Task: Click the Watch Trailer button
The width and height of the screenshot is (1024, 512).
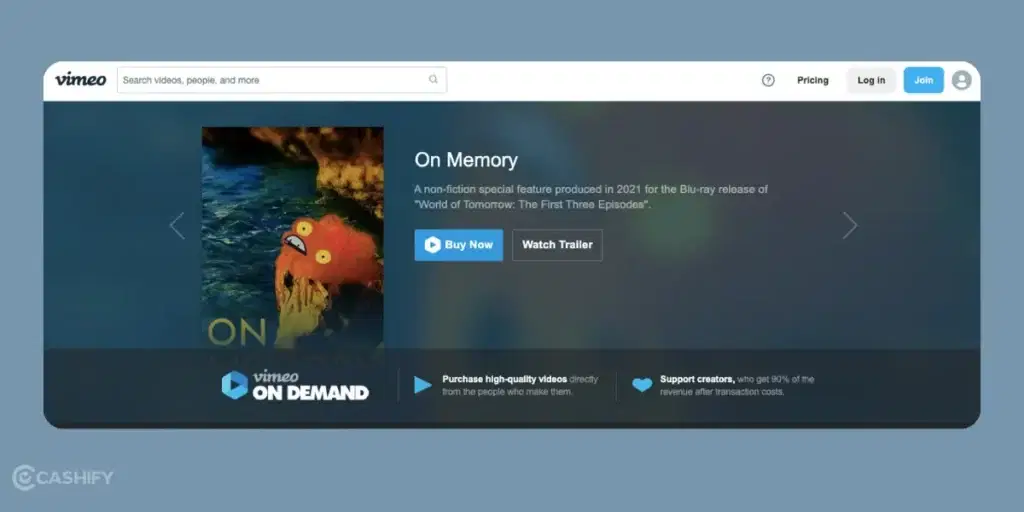Action: coord(557,245)
